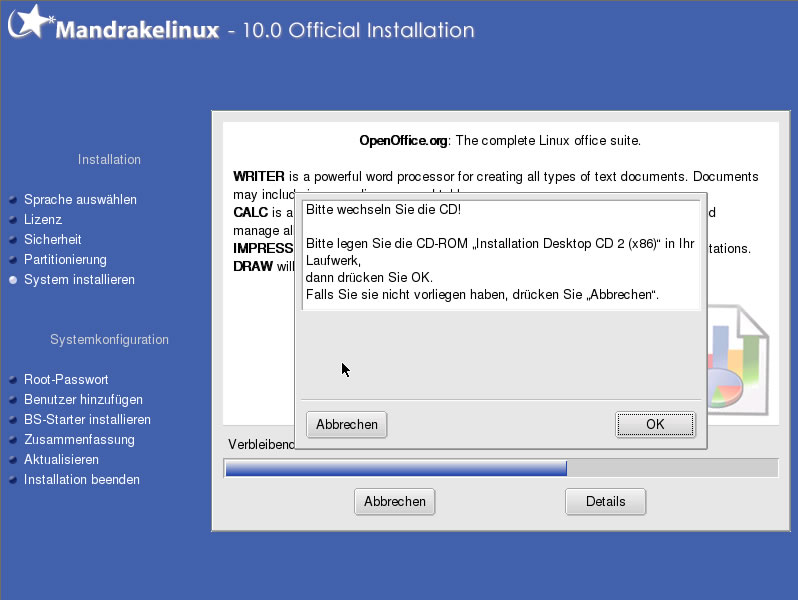Select System installieren step
798x600 pixels.
(79, 279)
